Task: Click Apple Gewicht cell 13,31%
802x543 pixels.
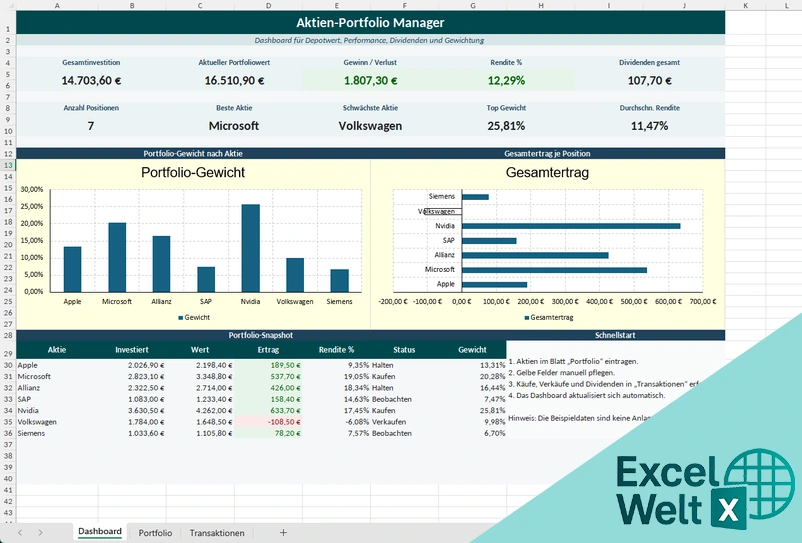Action: click(472, 365)
